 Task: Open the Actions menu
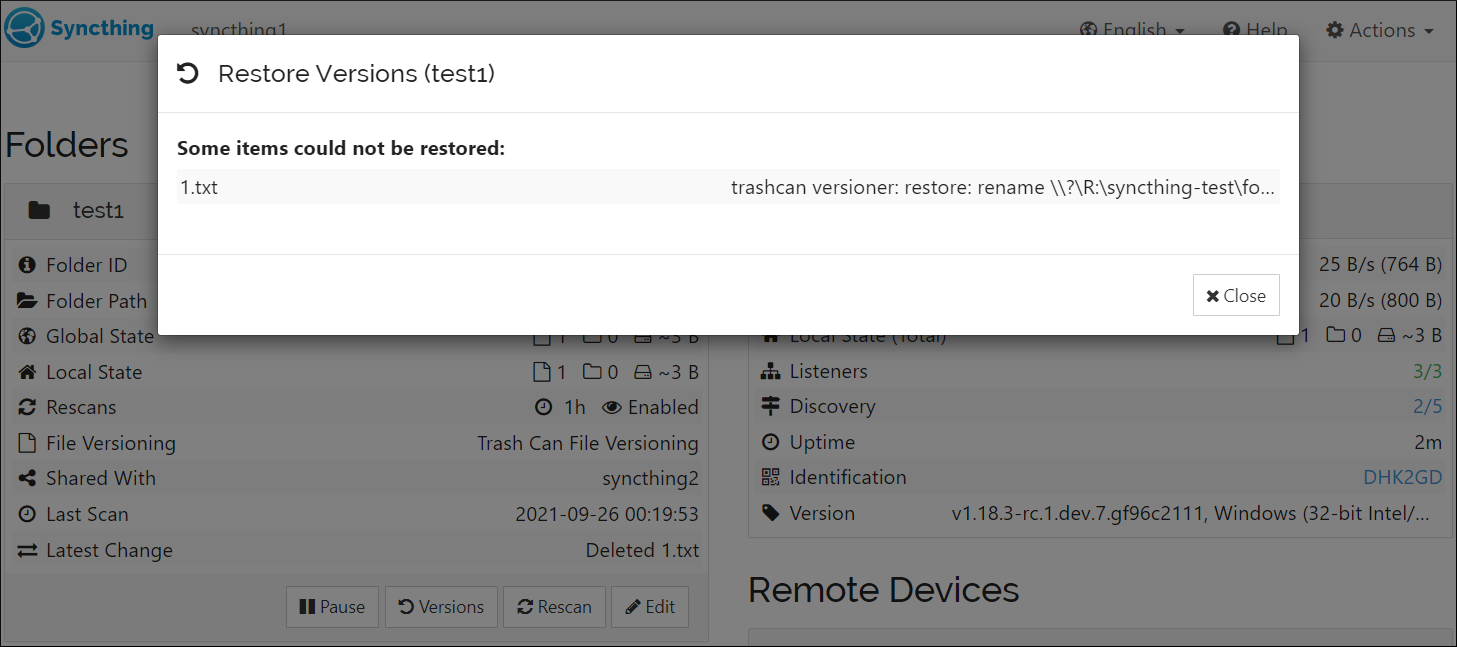pyautogui.click(x=1379, y=30)
